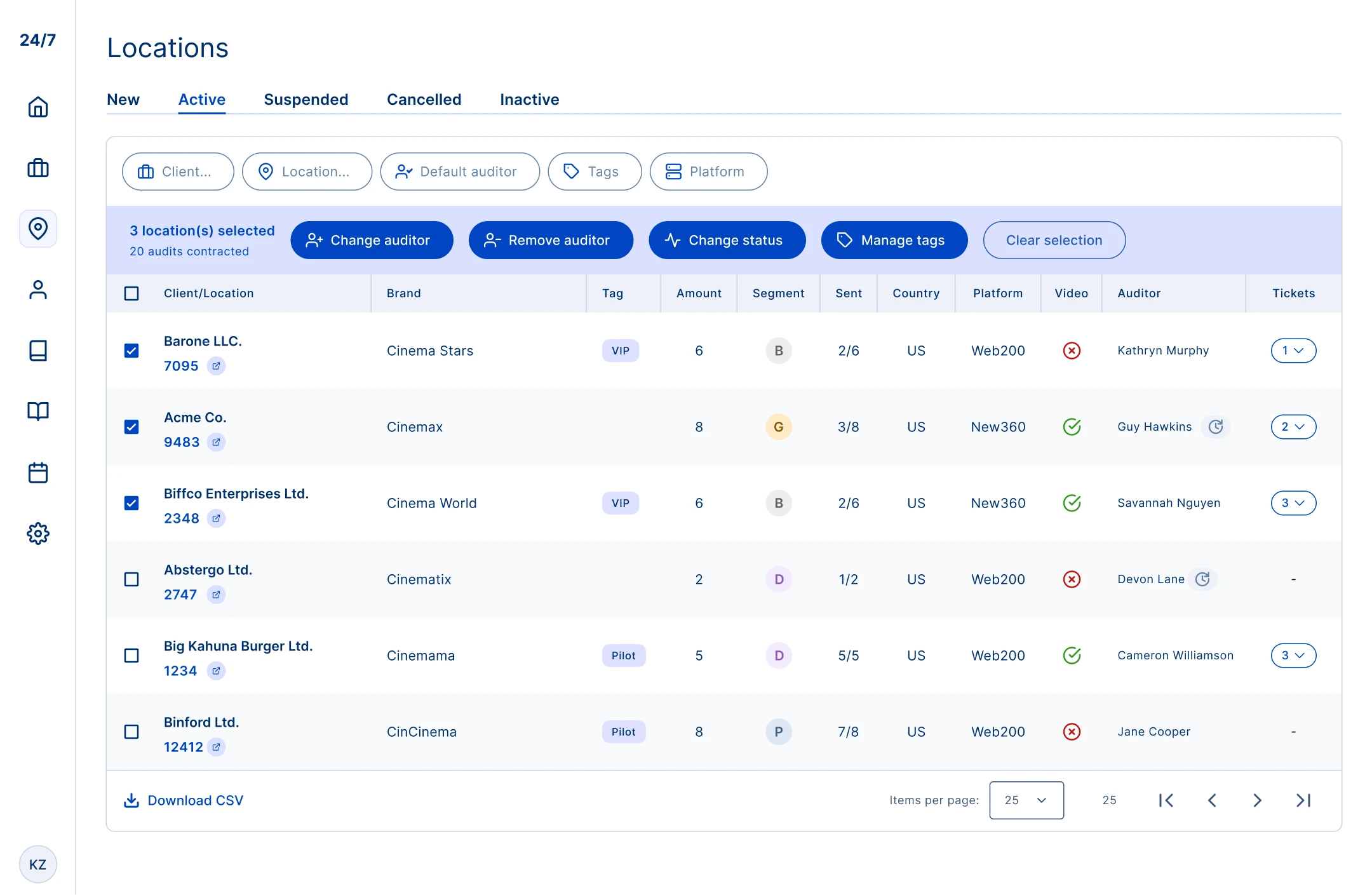The image size is (1372, 895).
Task: Expand the tickets dropdown for Acme Co.
Action: [1293, 427]
